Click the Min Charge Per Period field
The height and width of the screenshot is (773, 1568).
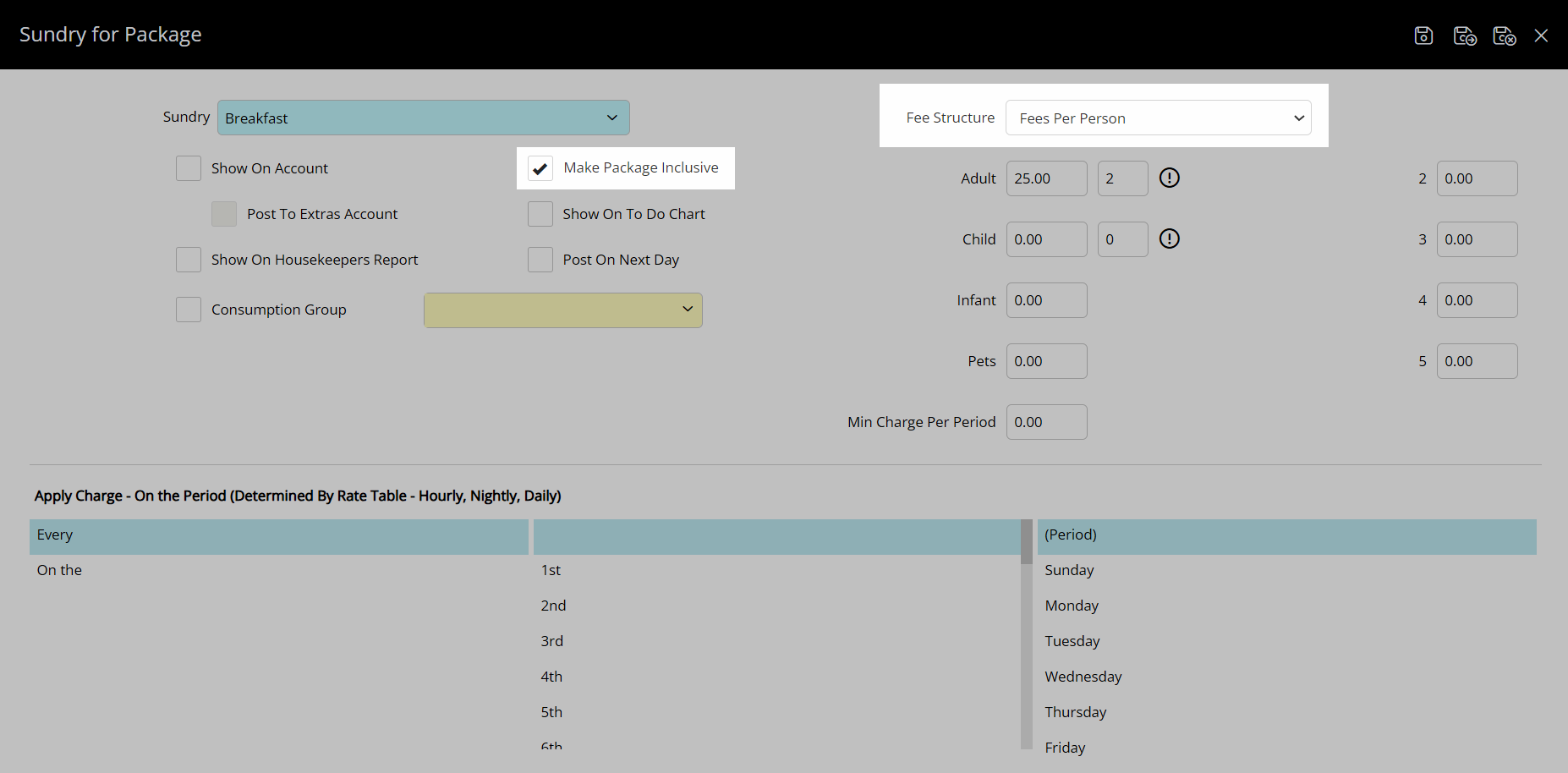coord(1046,422)
